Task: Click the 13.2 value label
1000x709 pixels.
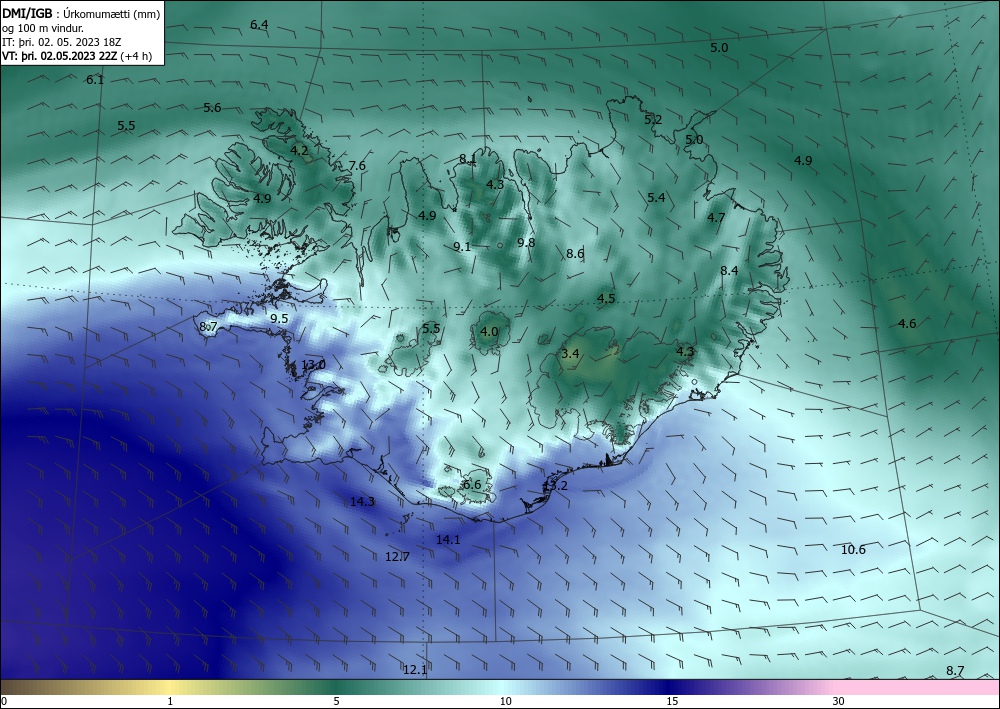Action: point(555,486)
